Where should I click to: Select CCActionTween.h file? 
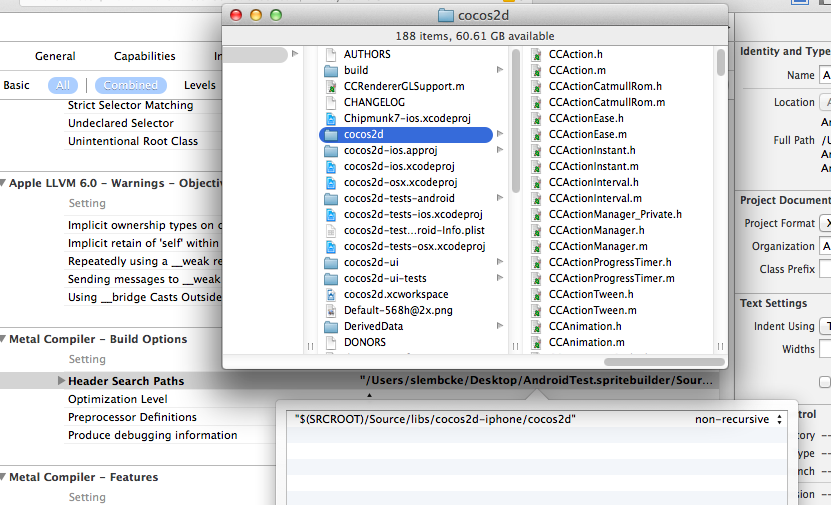tap(591, 294)
